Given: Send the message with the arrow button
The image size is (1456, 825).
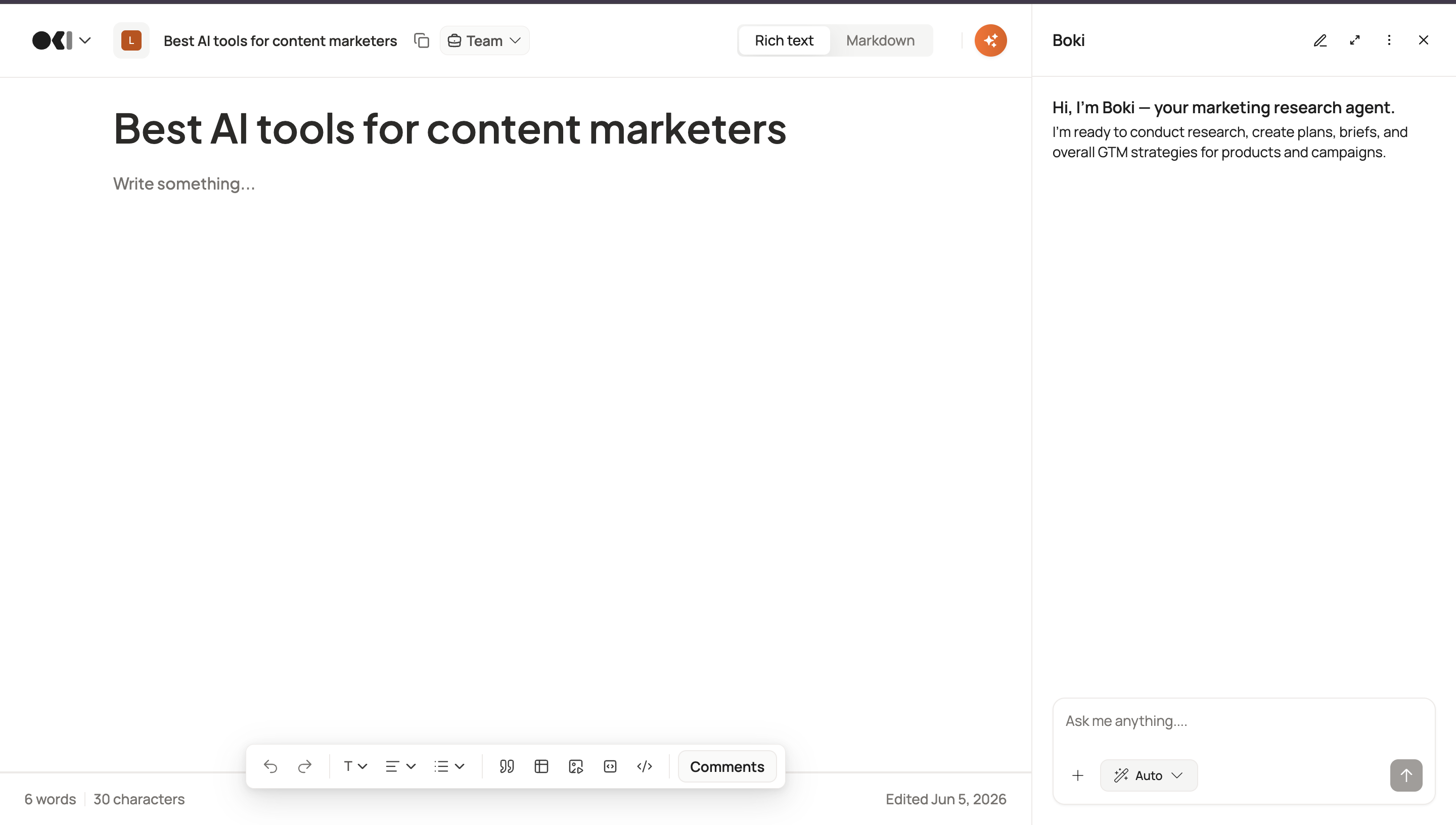Looking at the screenshot, I should click(1405, 775).
